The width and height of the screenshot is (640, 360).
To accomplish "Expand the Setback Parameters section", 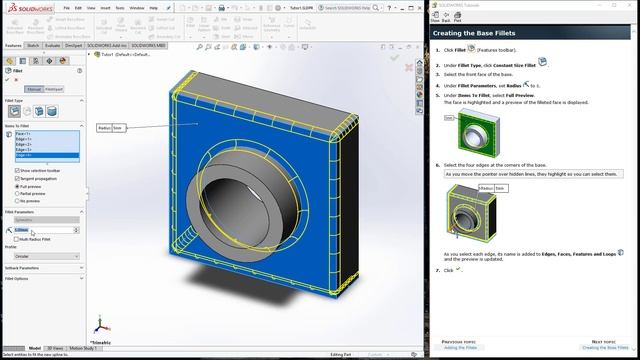I will [x=81, y=268].
